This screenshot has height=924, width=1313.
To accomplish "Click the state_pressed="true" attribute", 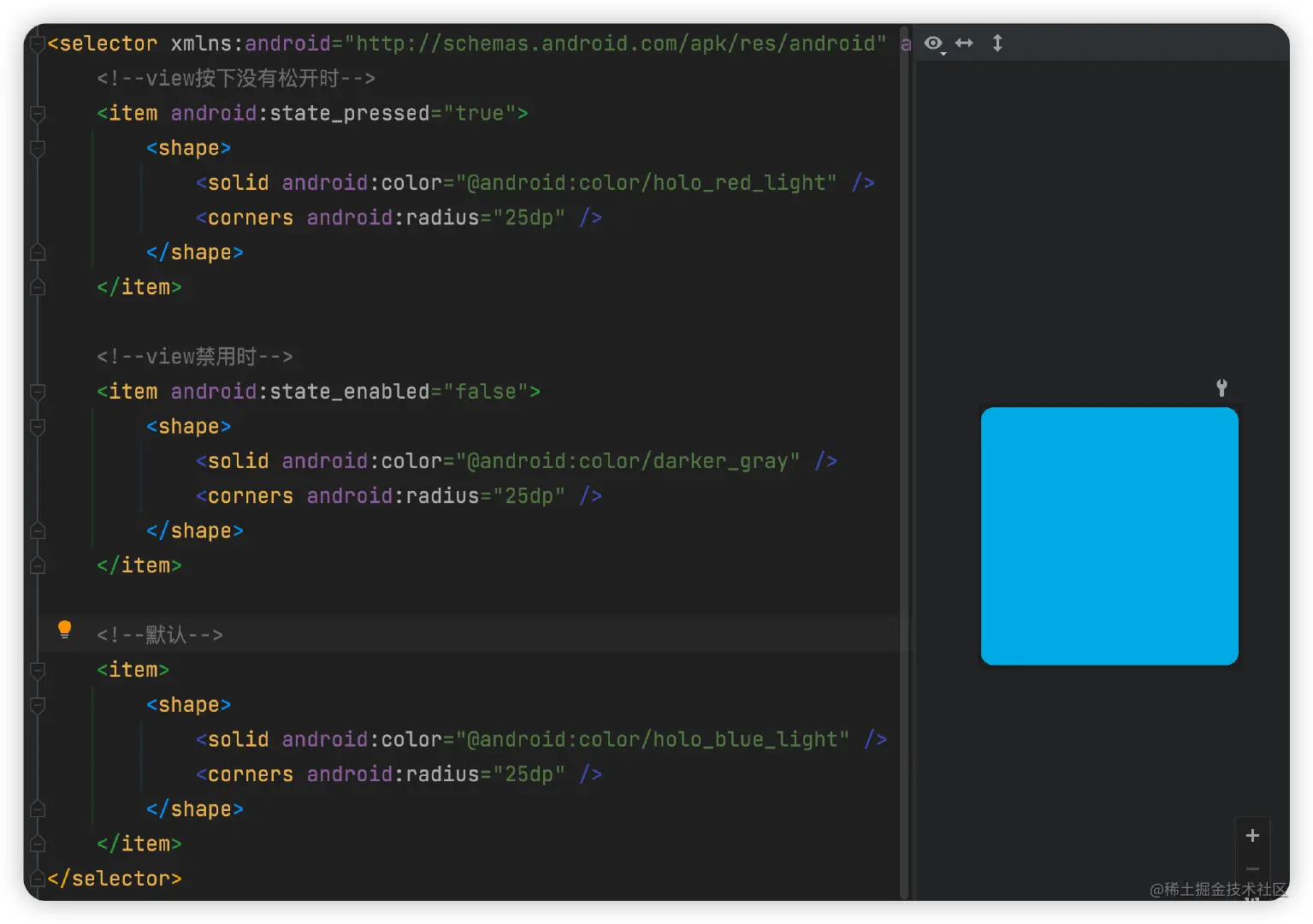I will (343, 113).
